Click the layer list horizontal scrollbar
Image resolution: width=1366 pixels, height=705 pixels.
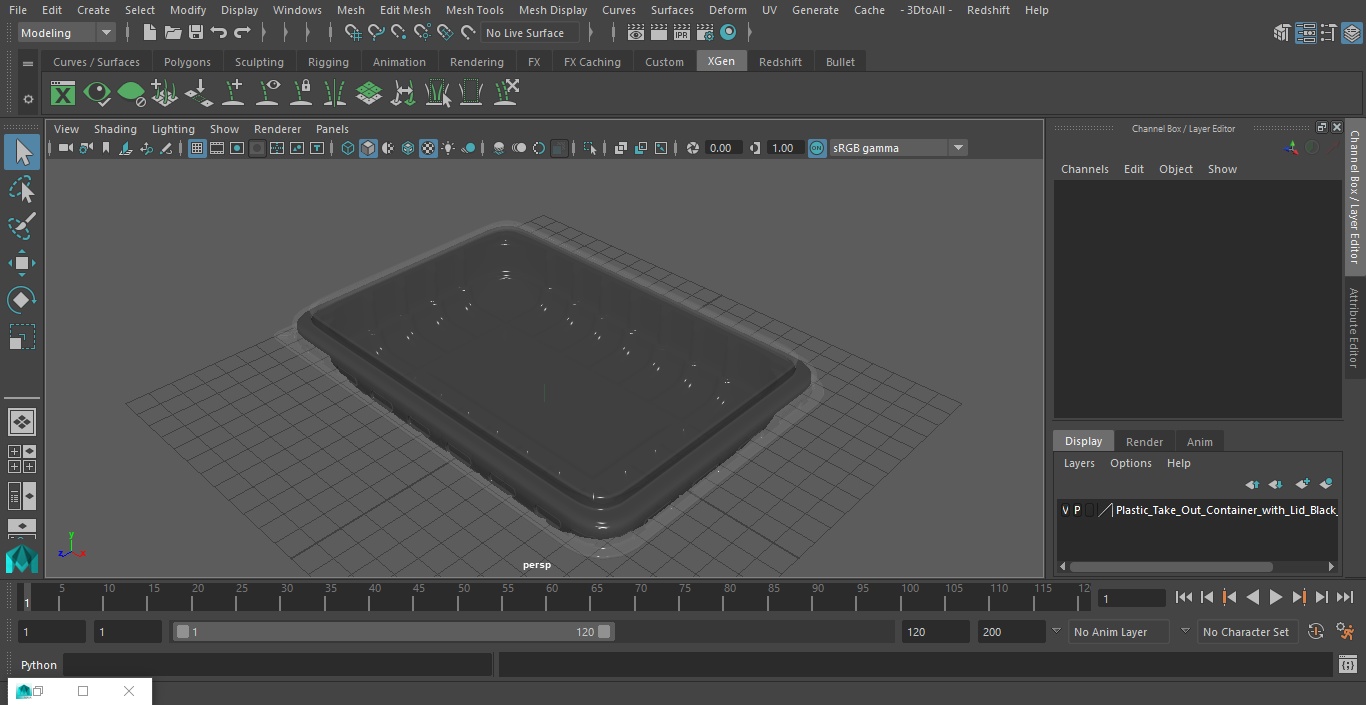pos(1171,566)
